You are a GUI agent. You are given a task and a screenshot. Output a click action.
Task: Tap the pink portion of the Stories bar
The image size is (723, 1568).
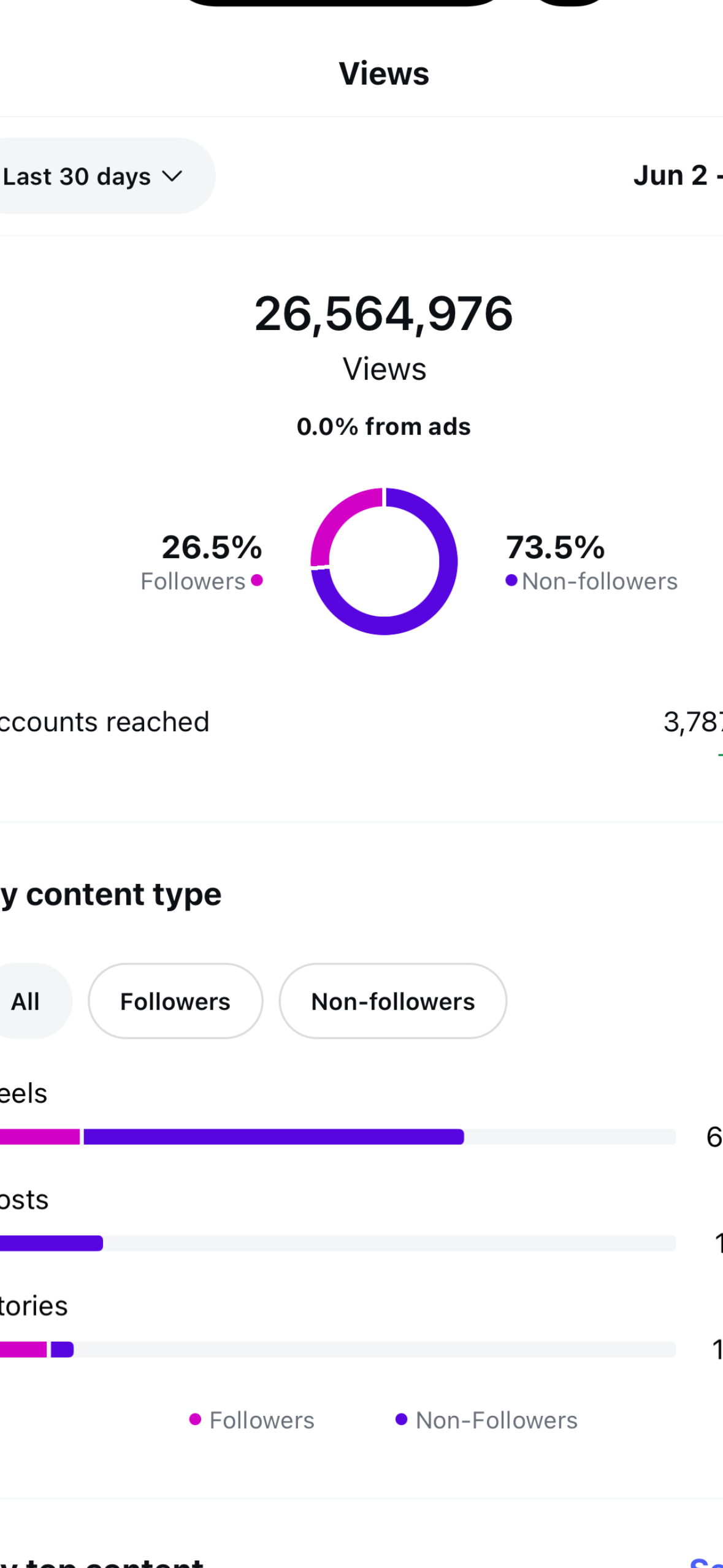23,1350
